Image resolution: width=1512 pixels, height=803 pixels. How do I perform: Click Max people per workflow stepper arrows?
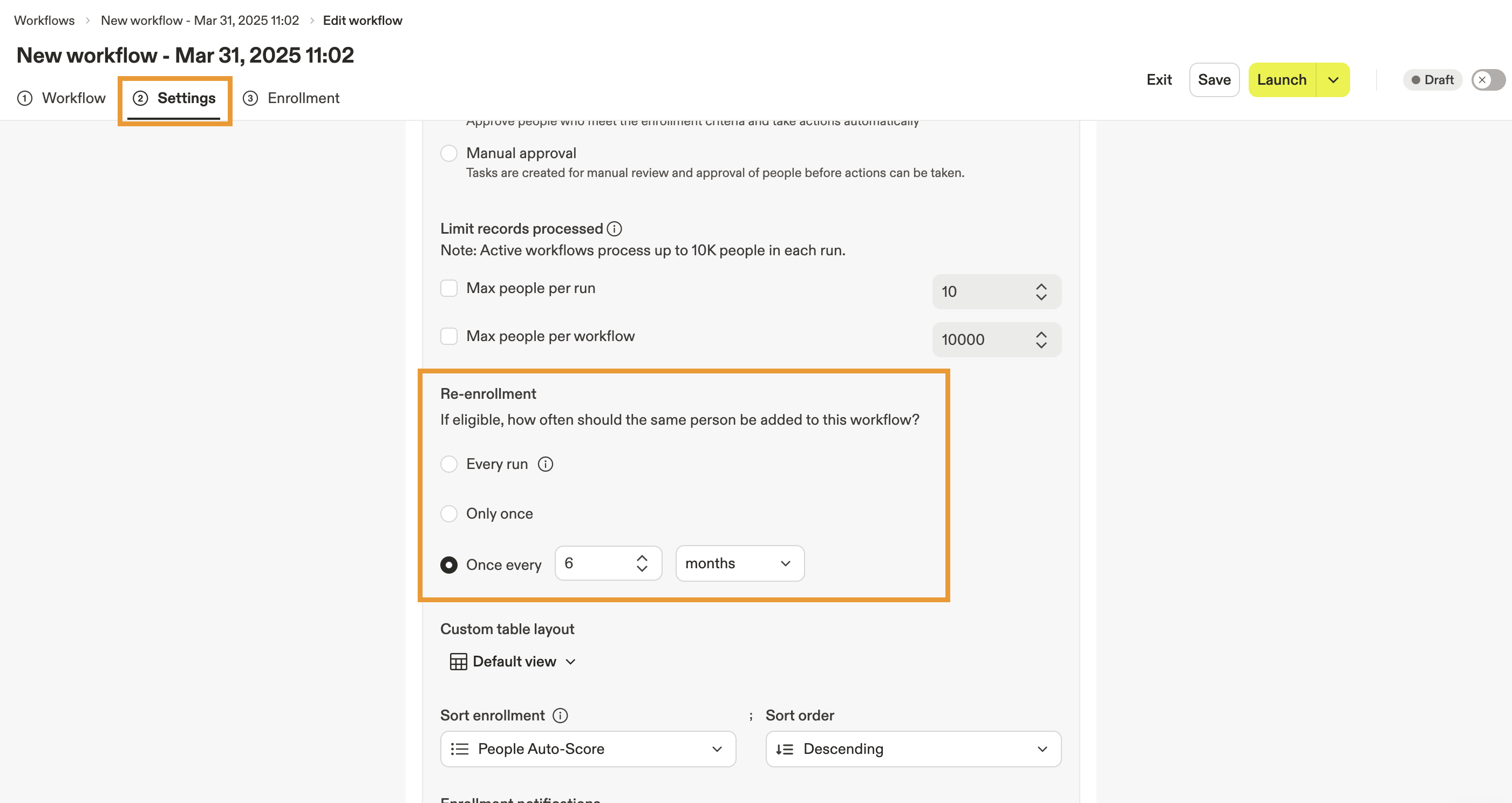[x=1041, y=339]
